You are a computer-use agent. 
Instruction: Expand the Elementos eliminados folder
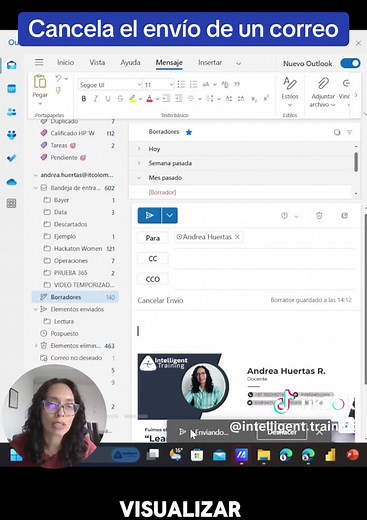36,346
